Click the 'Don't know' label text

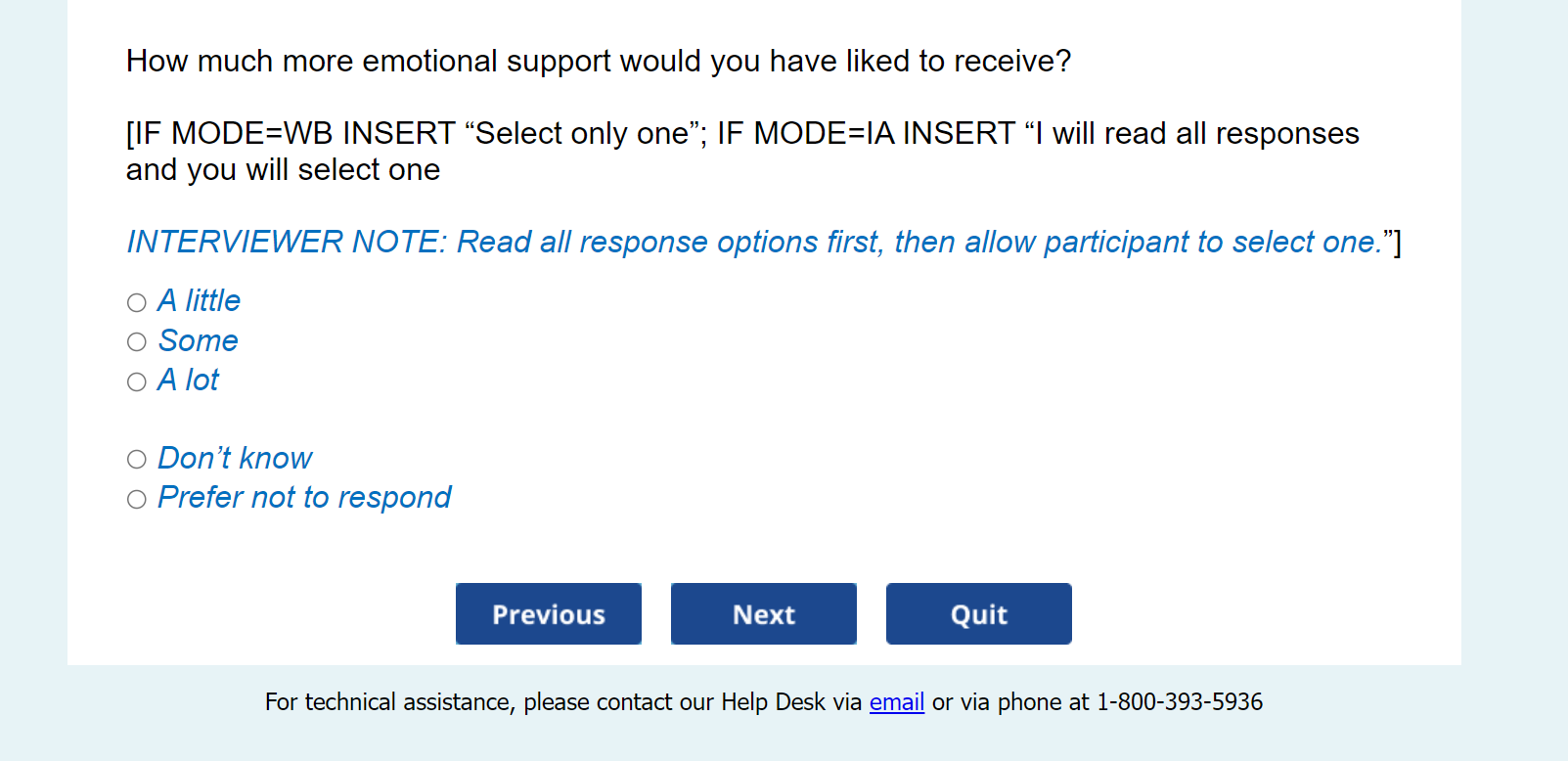click(235, 458)
